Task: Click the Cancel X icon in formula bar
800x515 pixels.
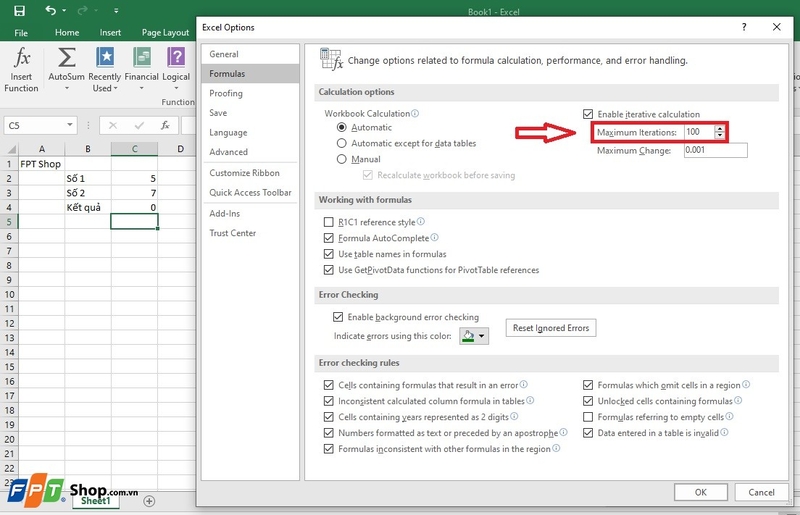Action: (113, 125)
